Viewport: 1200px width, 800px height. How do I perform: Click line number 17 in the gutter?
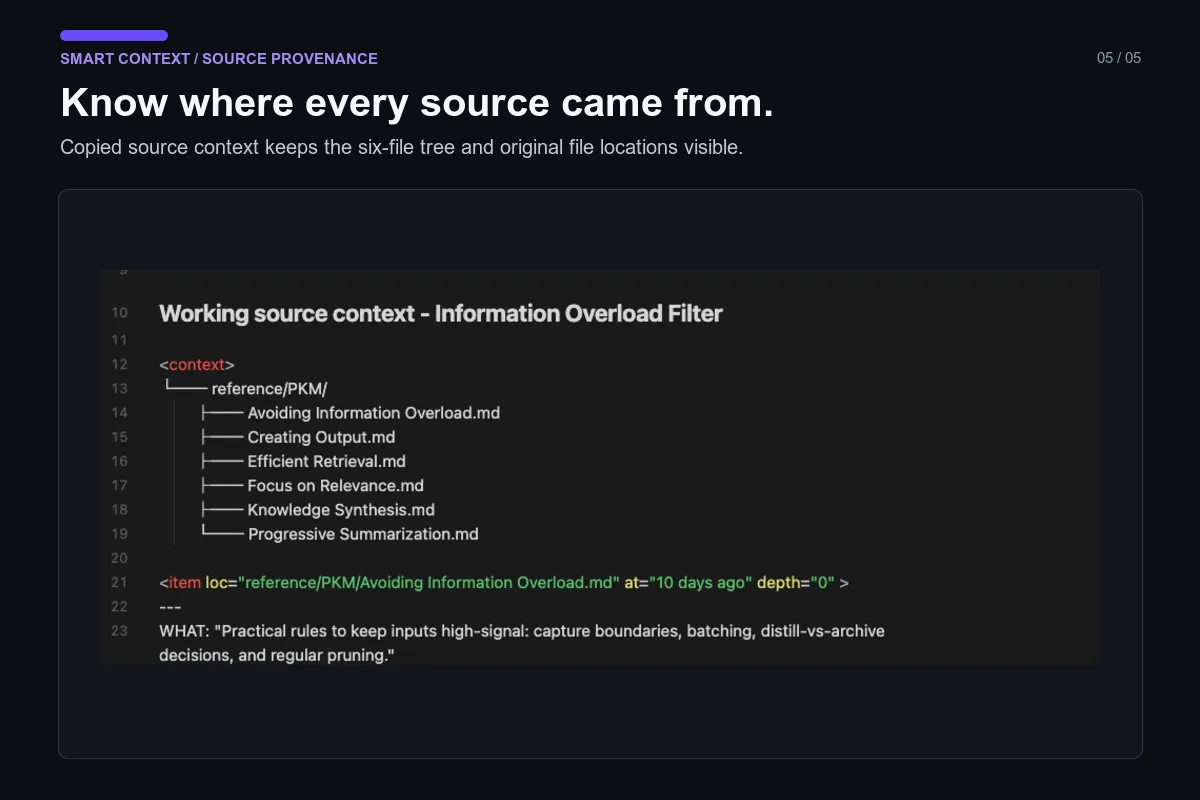click(120, 486)
